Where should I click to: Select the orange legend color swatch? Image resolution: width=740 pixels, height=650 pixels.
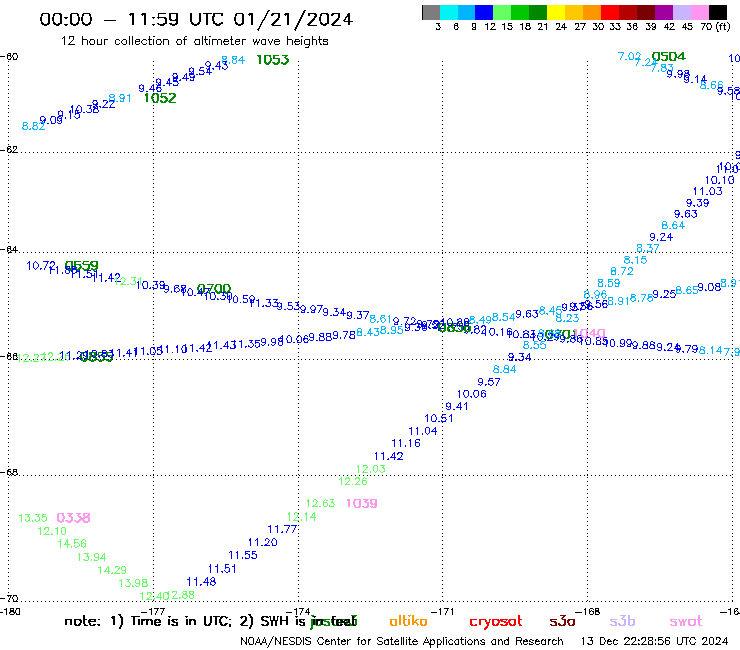[592, 12]
